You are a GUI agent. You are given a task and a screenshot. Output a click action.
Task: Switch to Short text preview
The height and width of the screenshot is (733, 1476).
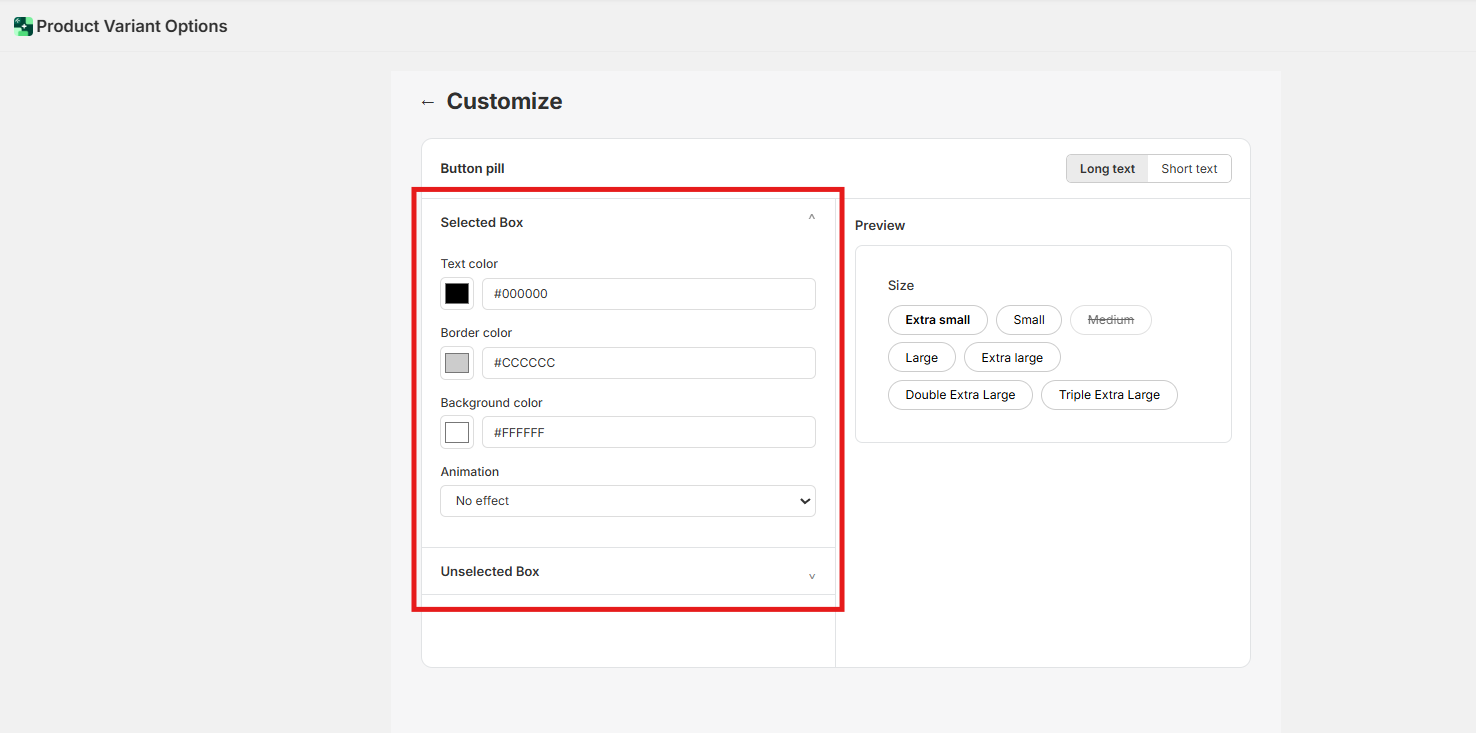(1189, 169)
